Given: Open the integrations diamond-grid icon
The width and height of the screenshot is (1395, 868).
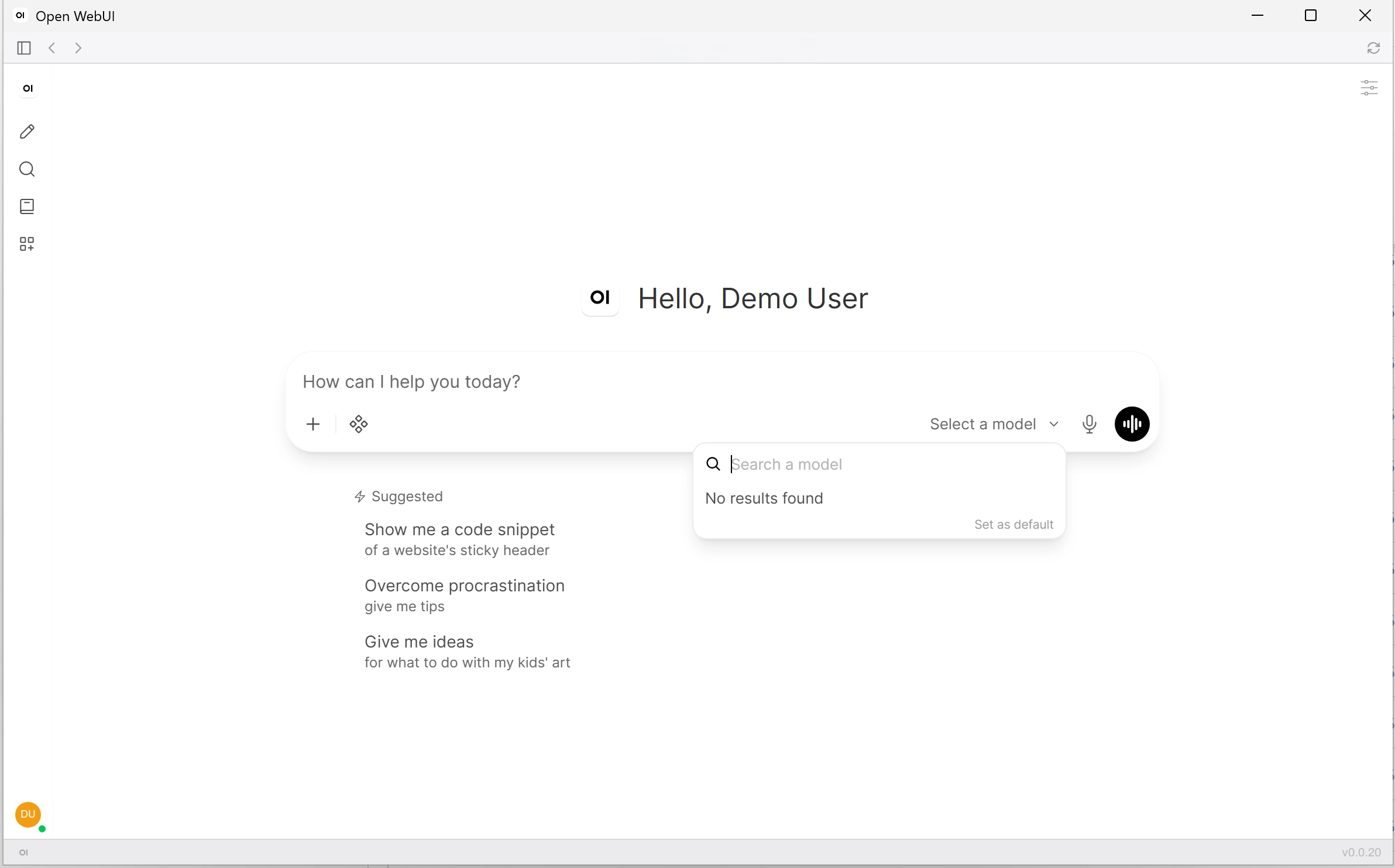Looking at the screenshot, I should click(x=359, y=424).
